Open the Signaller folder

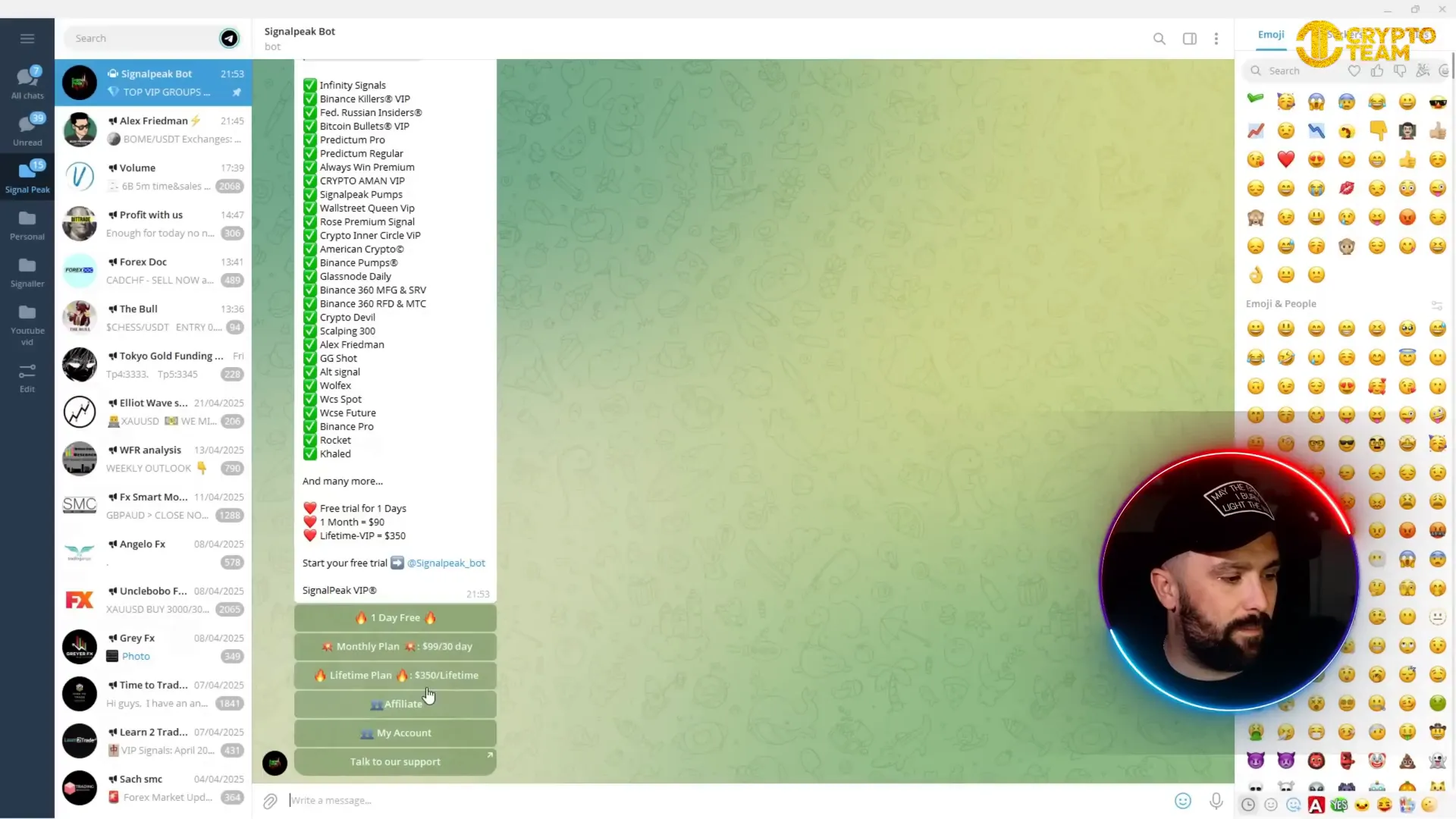[27, 272]
